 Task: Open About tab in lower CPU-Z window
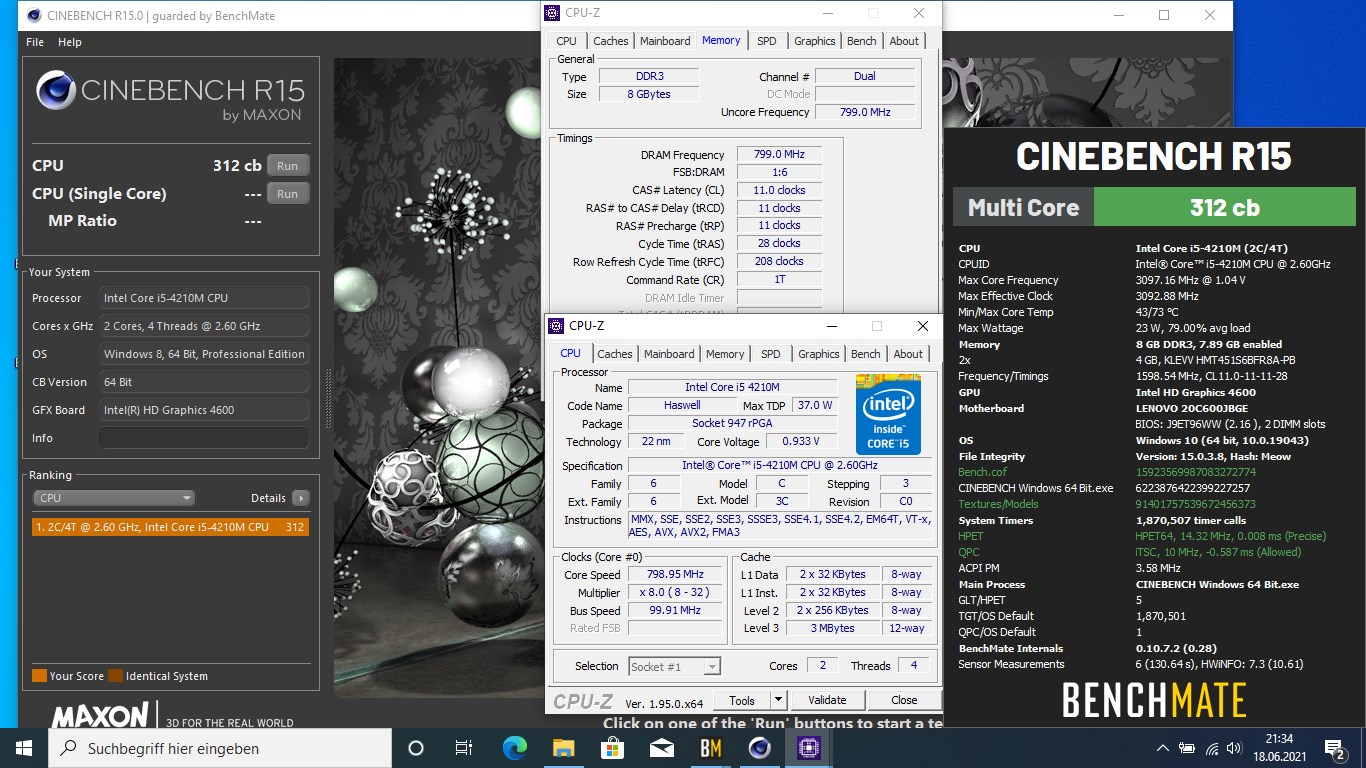coord(908,354)
